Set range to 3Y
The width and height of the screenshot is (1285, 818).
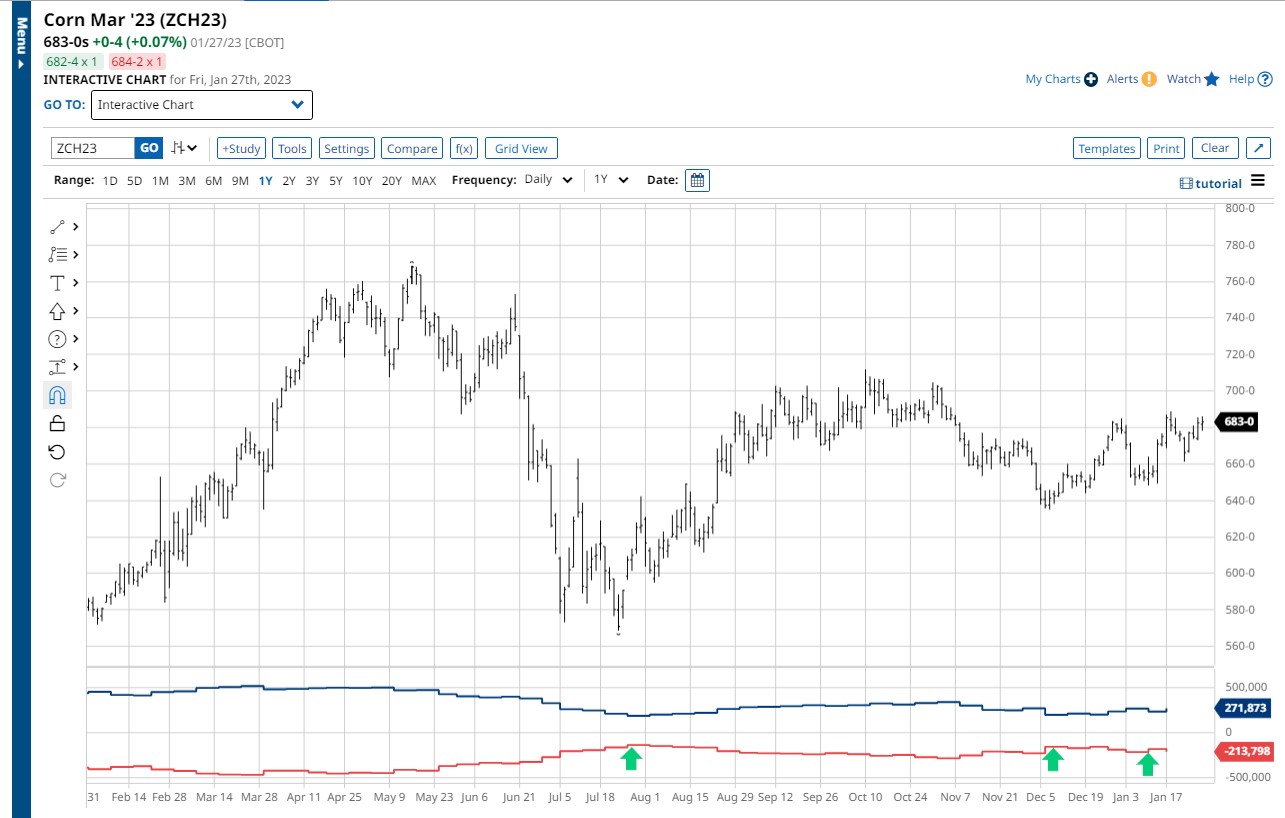pyautogui.click(x=313, y=181)
